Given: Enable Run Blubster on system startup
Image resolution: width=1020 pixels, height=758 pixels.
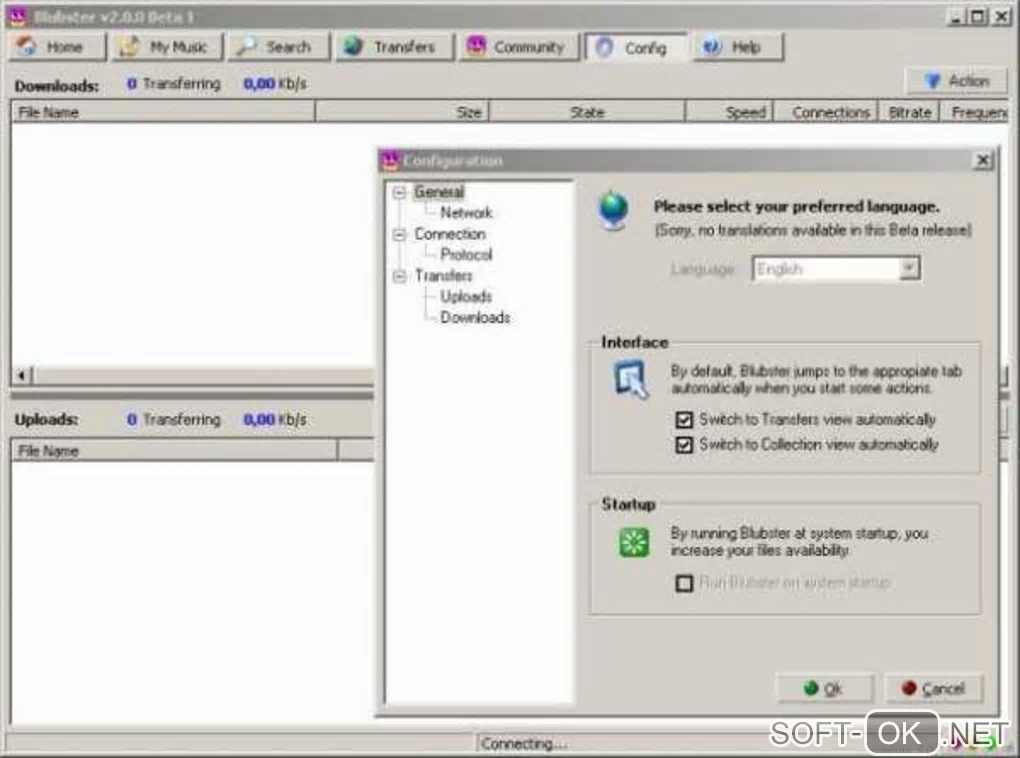Looking at the screenshot, I should pos(684,583).
